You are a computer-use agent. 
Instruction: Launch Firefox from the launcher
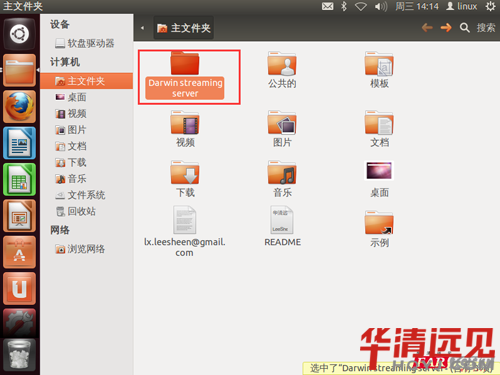point(19,107)
